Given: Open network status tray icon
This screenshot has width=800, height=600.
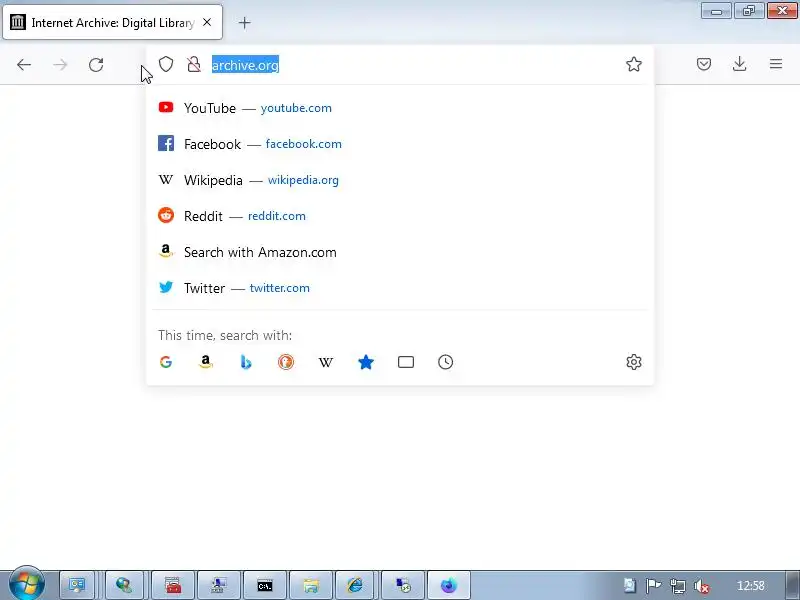Looking at the screenshot, I should [678, 586].
